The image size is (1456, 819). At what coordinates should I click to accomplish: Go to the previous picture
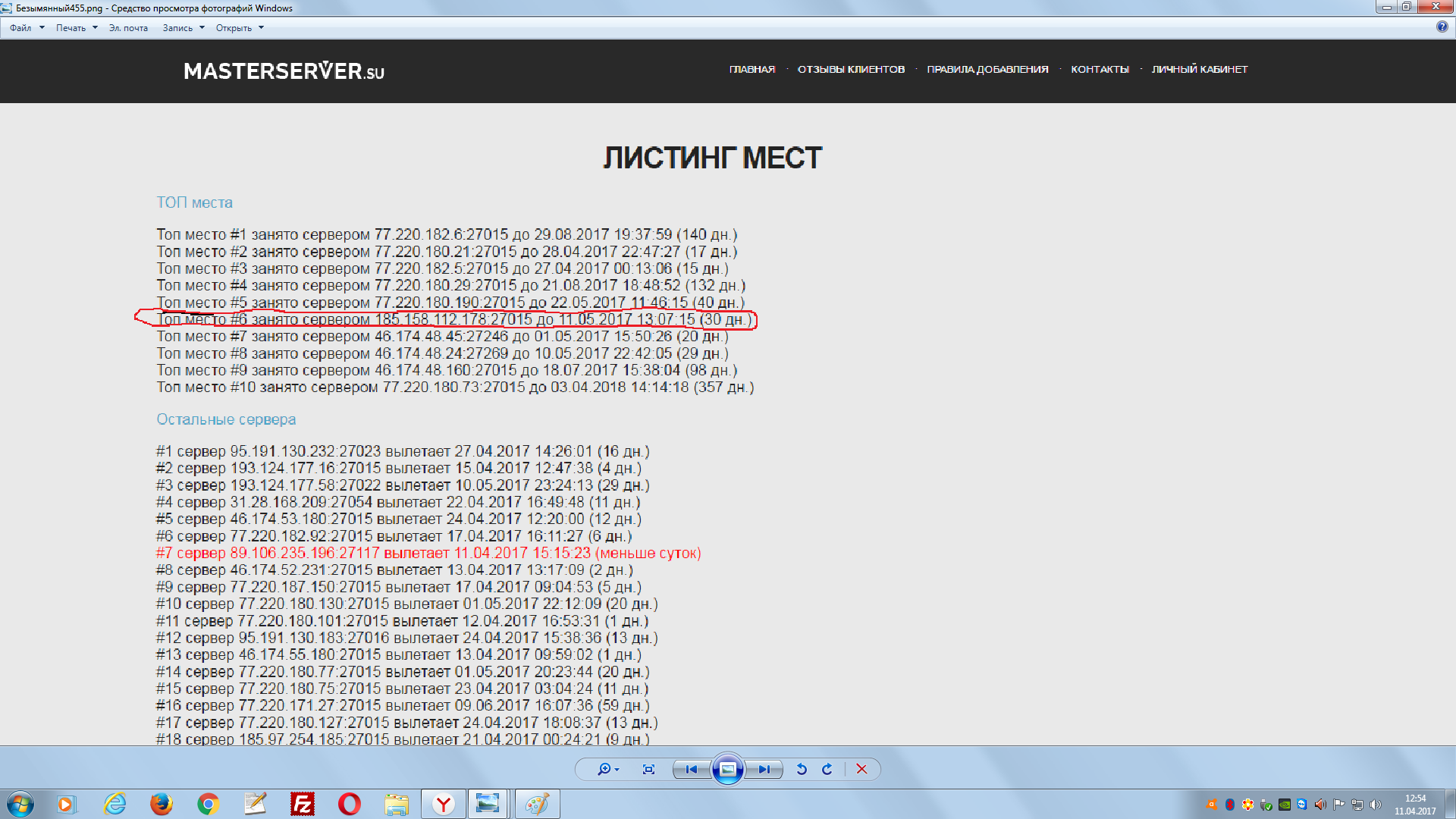tap(691, 769)
